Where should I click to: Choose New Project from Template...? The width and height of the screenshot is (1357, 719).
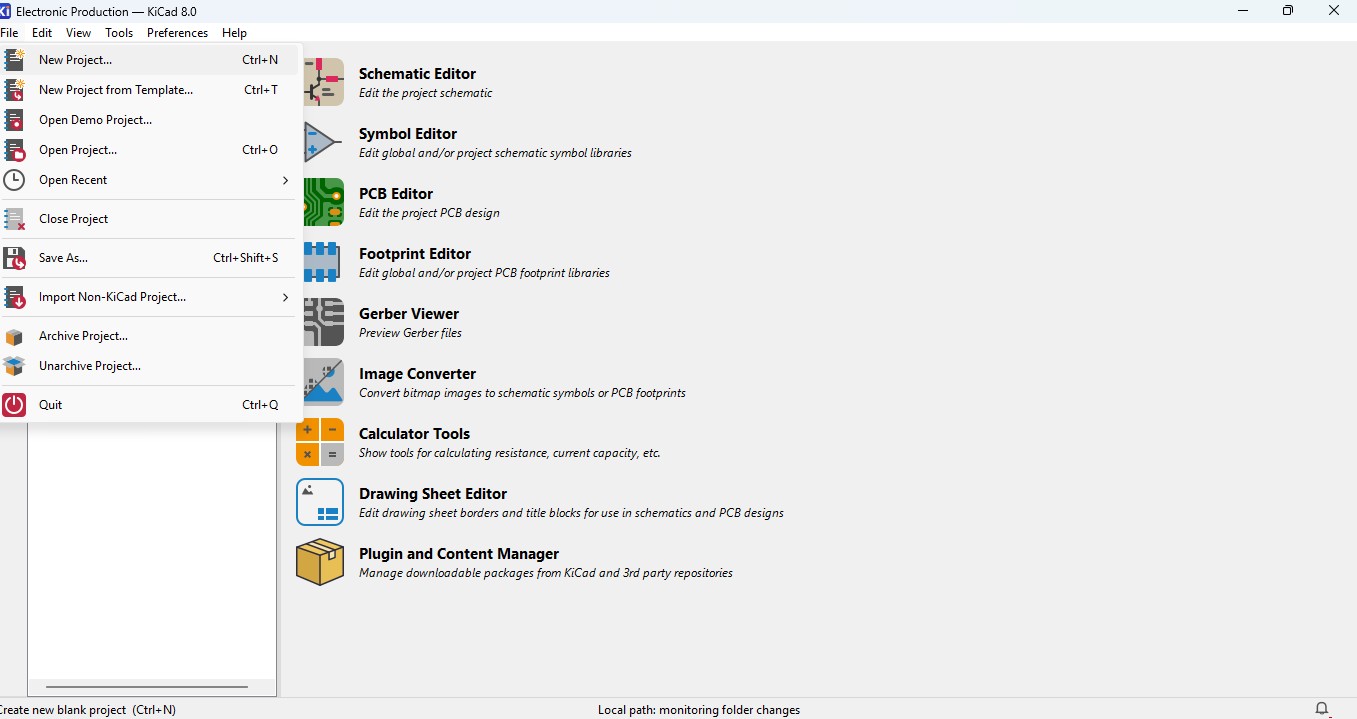(150, 90)
